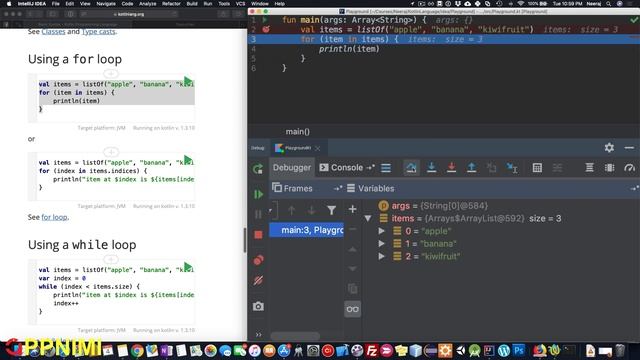
Task: Expand the 0 = "apple" entry
Action: pos(382,231)
